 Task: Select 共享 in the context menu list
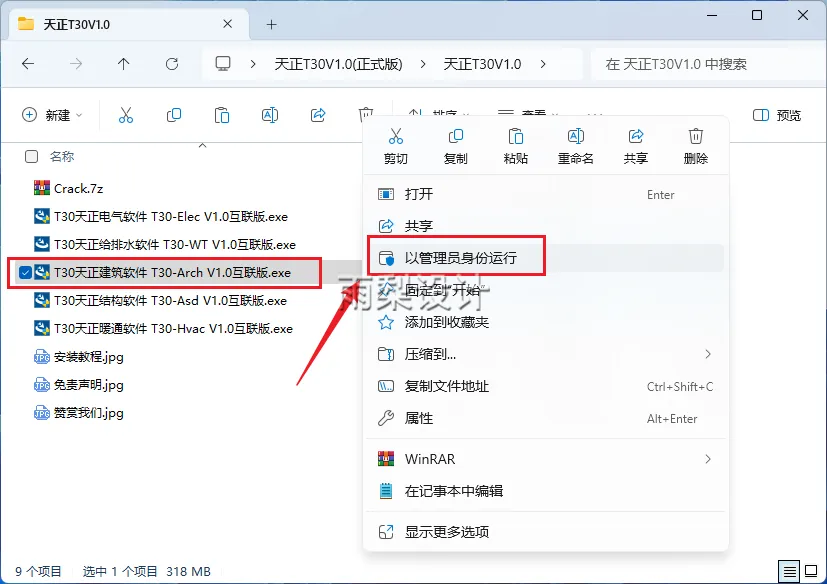(x=545, y=226)
